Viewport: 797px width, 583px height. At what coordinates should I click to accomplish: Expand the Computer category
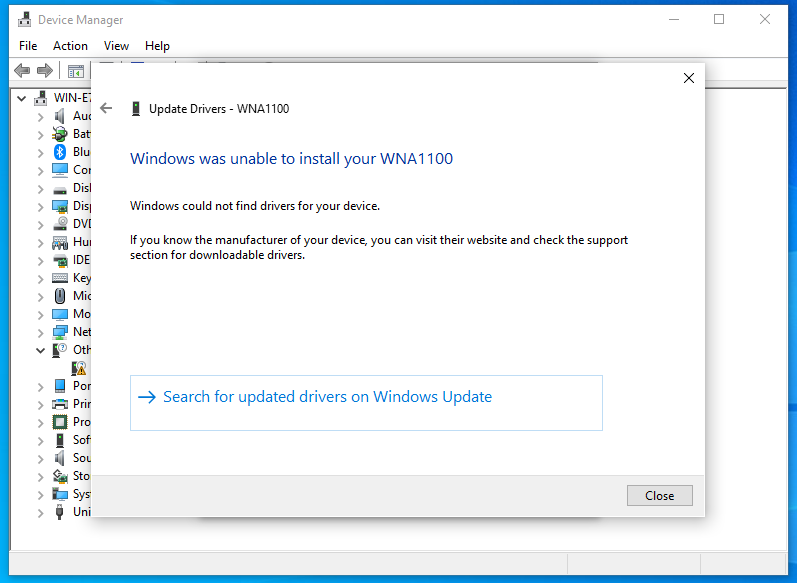tap(41, 171)
